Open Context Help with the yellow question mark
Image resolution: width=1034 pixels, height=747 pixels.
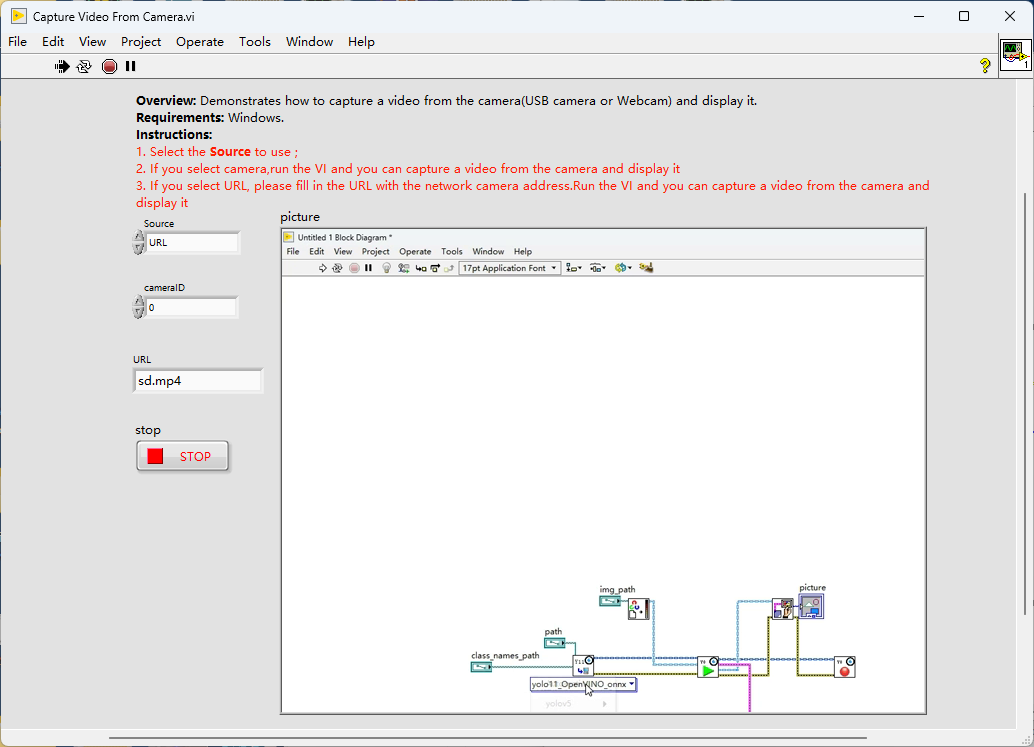click(985, 66)
